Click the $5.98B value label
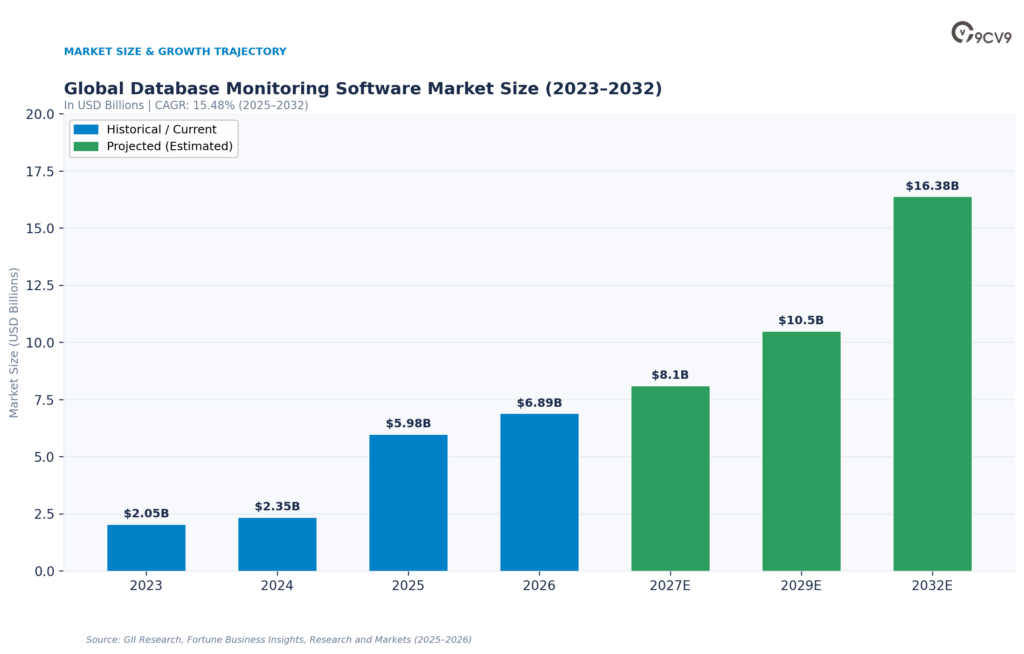Screen dimensions: 1024x654 pyautogui.click(x=408, y=423)
